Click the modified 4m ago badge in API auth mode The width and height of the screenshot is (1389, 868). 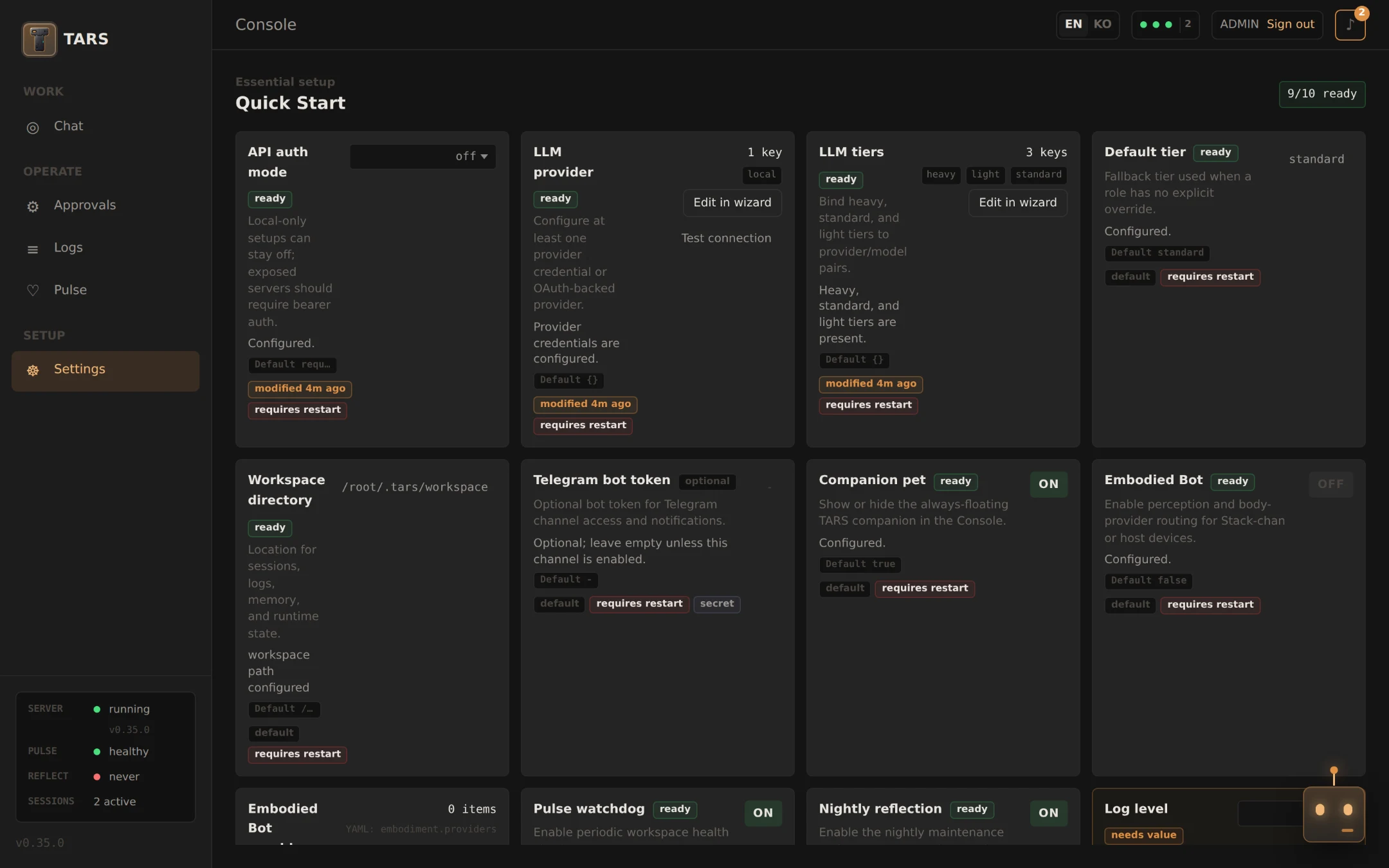[300, 389]
